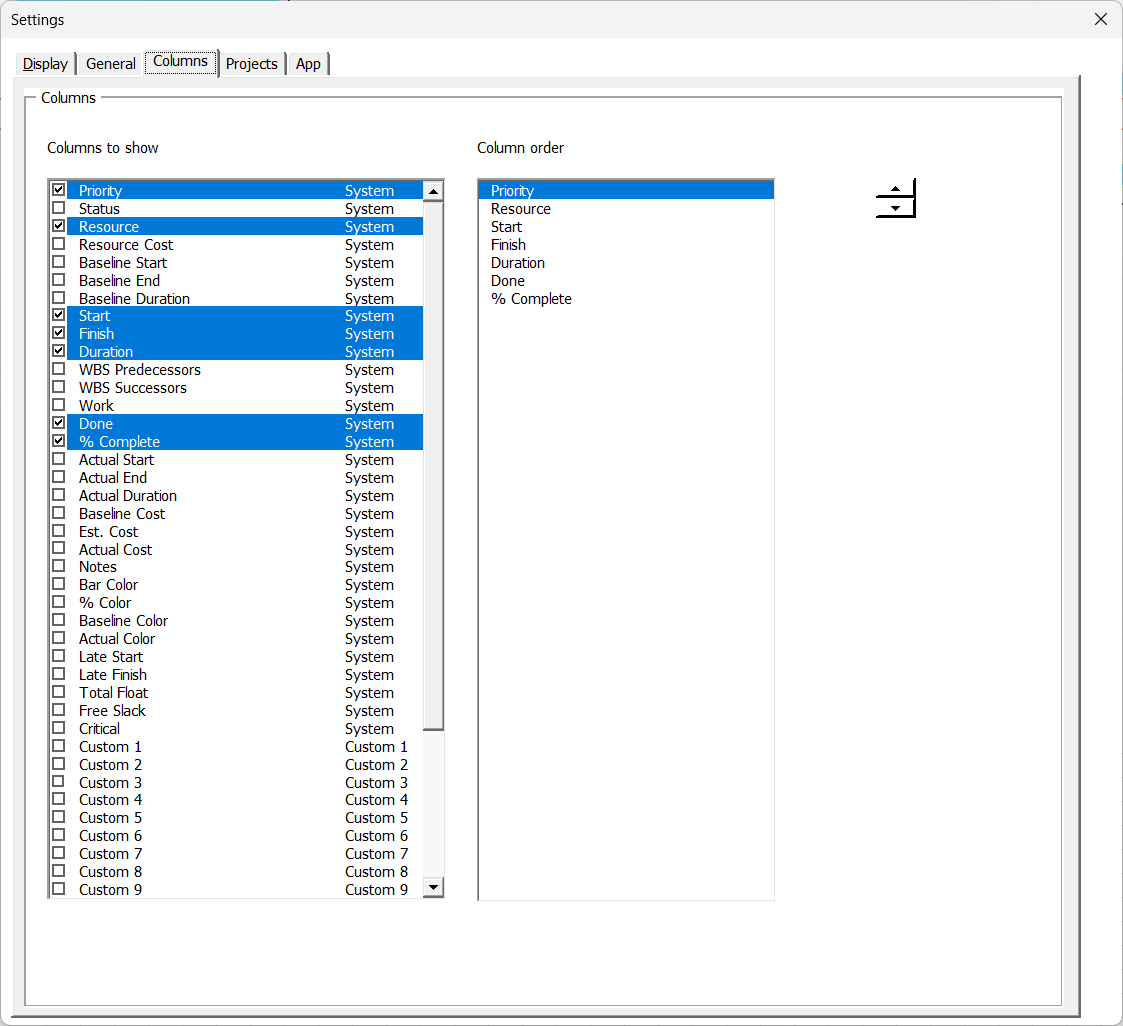Click the Late Finish row label

pos(112,674)
